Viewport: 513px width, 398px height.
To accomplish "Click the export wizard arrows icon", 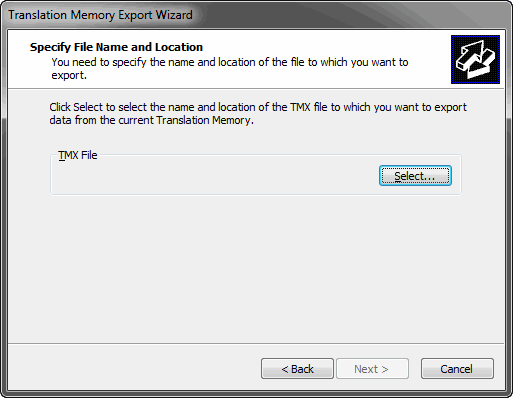I will coord(475,59).
